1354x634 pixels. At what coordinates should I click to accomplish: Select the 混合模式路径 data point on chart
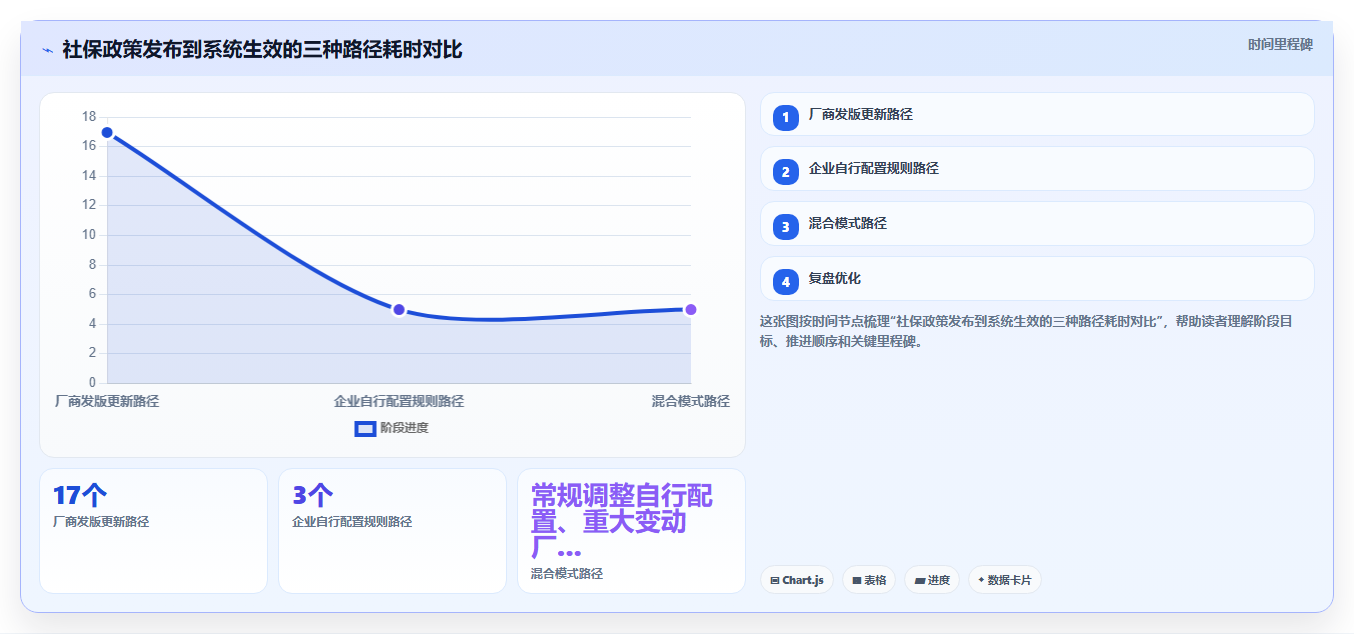[690, 309]
